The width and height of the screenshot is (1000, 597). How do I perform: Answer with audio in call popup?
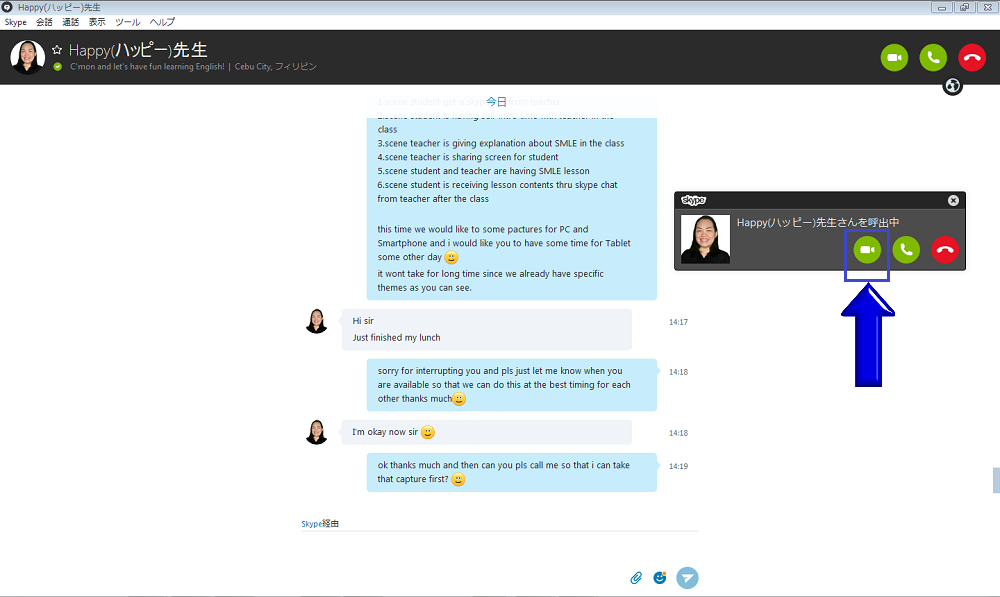(x=906, y=249)
